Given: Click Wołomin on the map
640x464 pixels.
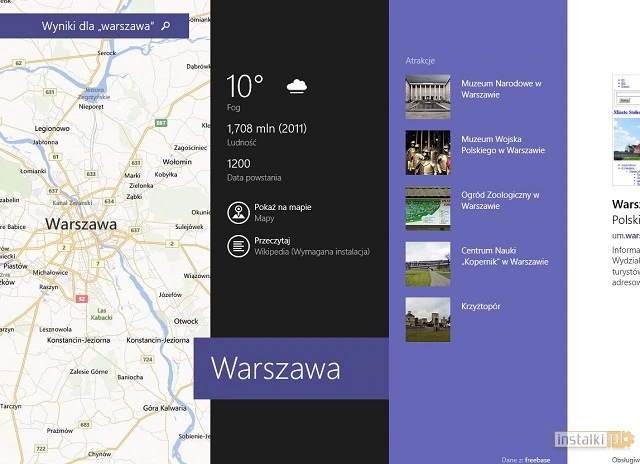Looking at the screenshot, I should [177, 162].
